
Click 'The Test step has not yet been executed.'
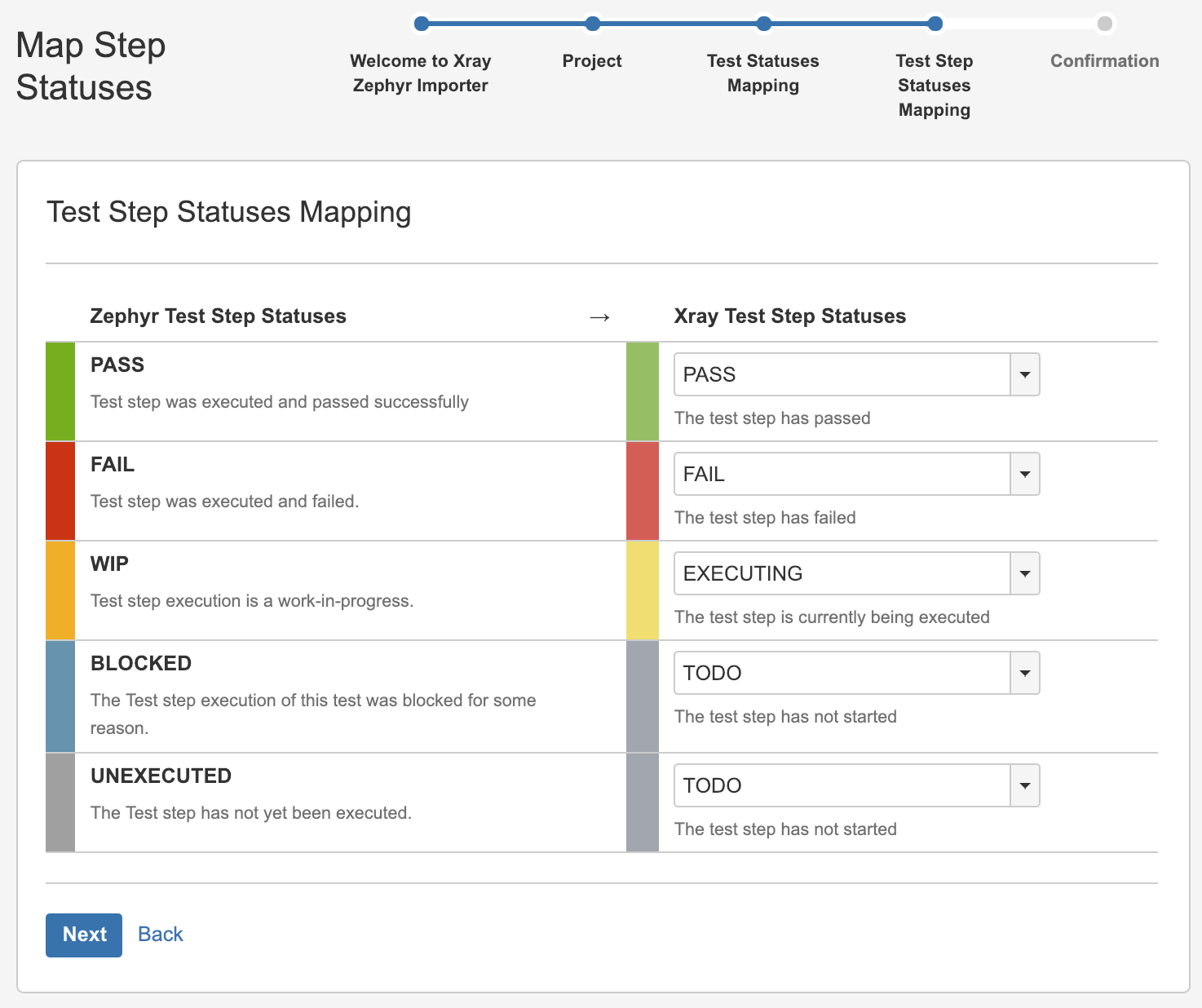(x=251, y=813)
